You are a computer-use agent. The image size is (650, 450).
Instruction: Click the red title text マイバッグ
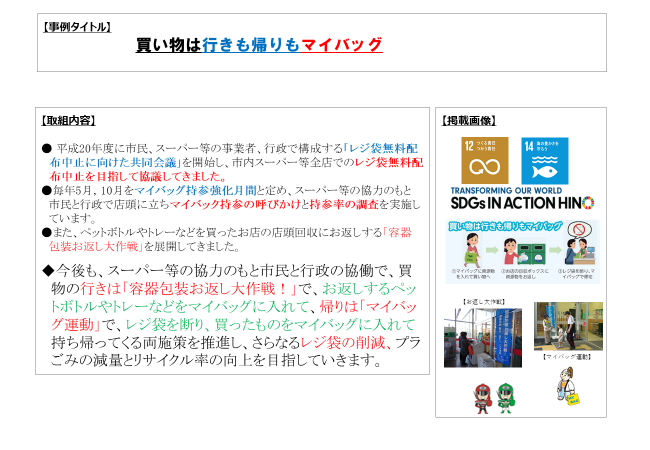tap(342, 45)
